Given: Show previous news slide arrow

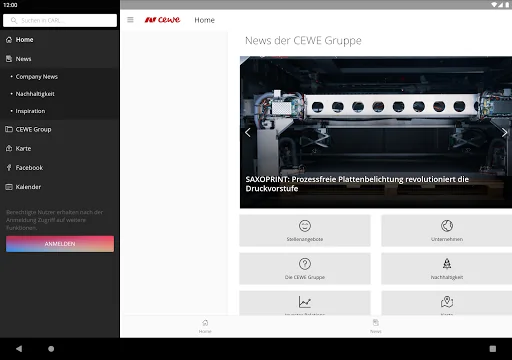Looking at the screenshot, I should click(x=248, y=133).
